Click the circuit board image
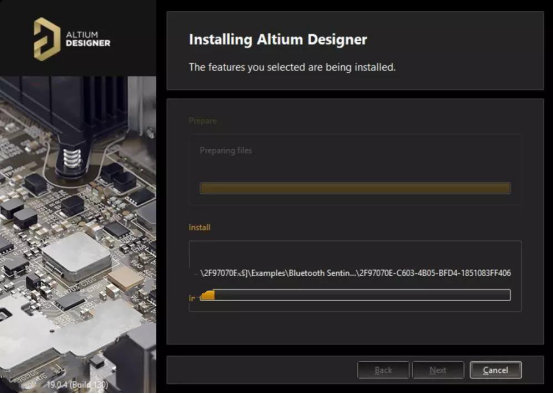 tap(78, 235)
